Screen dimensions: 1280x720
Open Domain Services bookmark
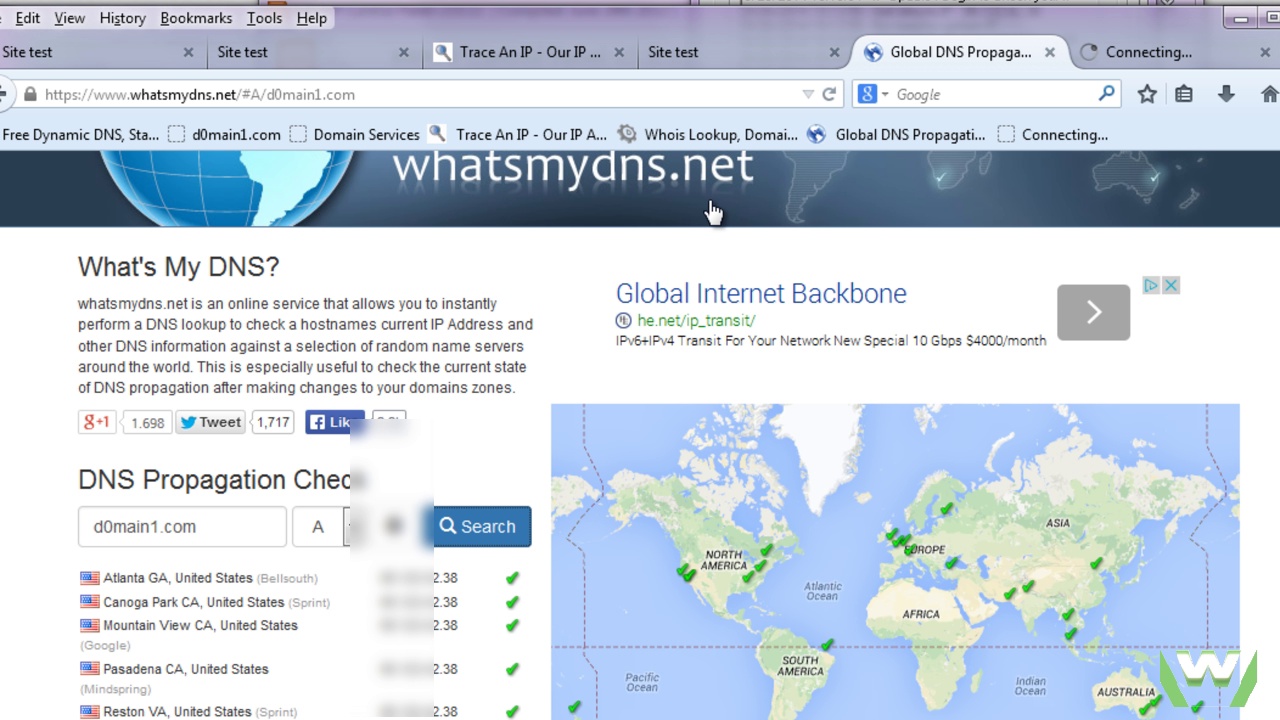click(354, 134)
